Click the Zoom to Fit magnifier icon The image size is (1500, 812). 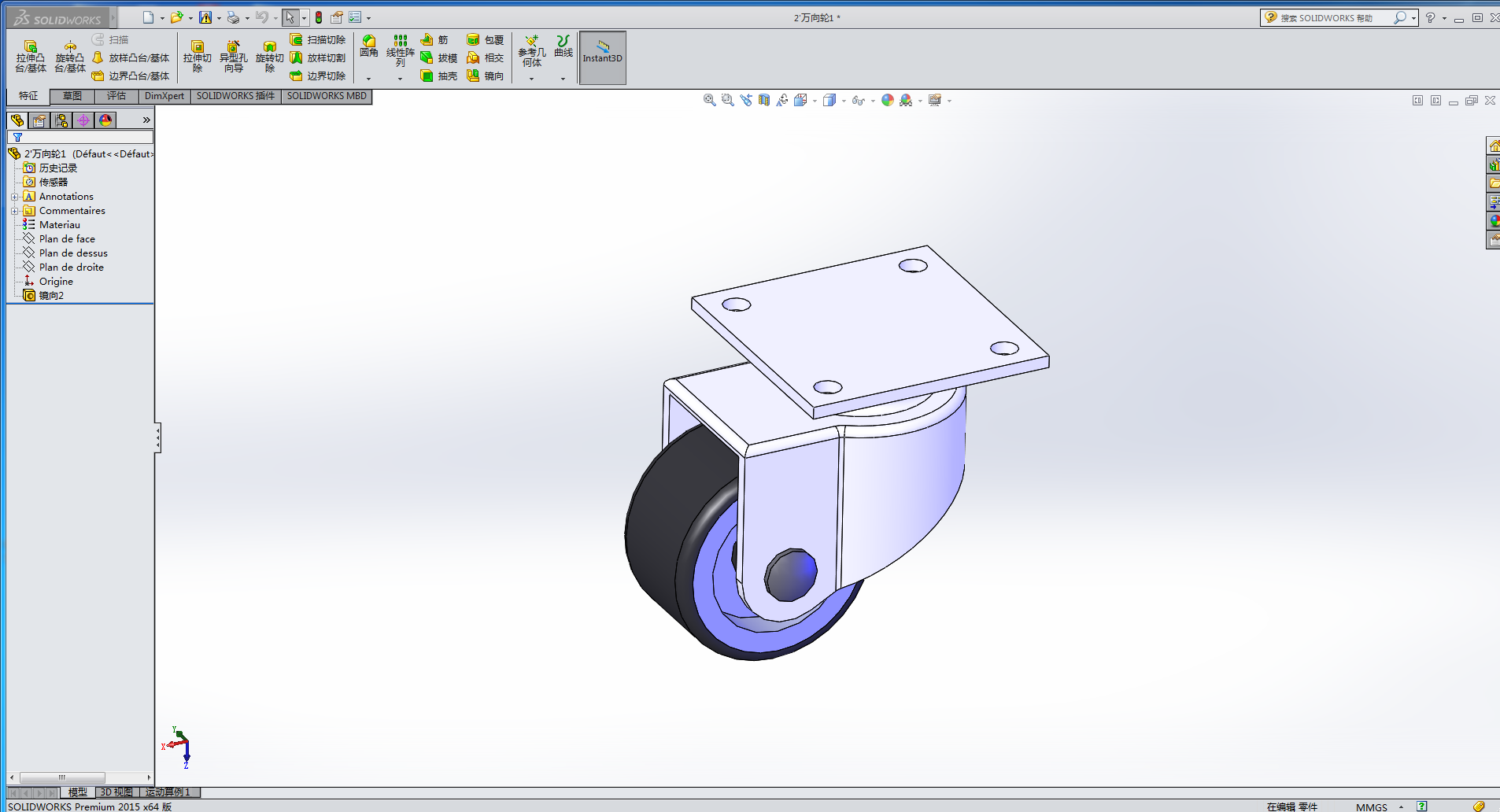pyautogui.click(x=709, y=100)
